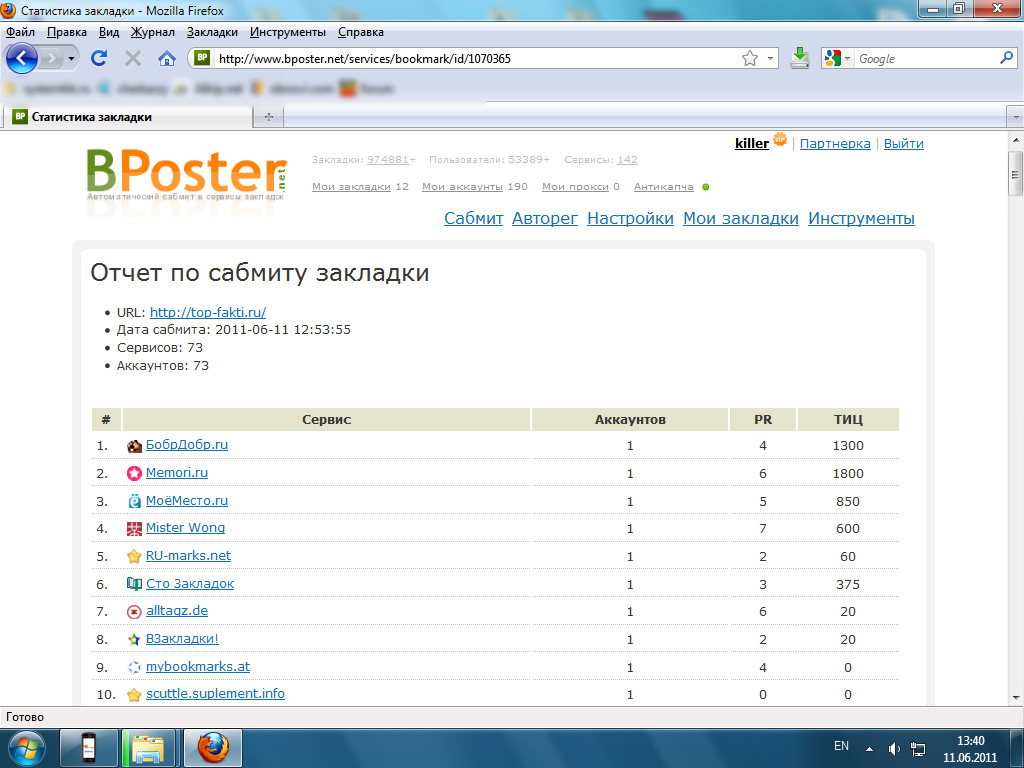Open the Memori.ru link
1024x768 pixels.
coord(176,473)
